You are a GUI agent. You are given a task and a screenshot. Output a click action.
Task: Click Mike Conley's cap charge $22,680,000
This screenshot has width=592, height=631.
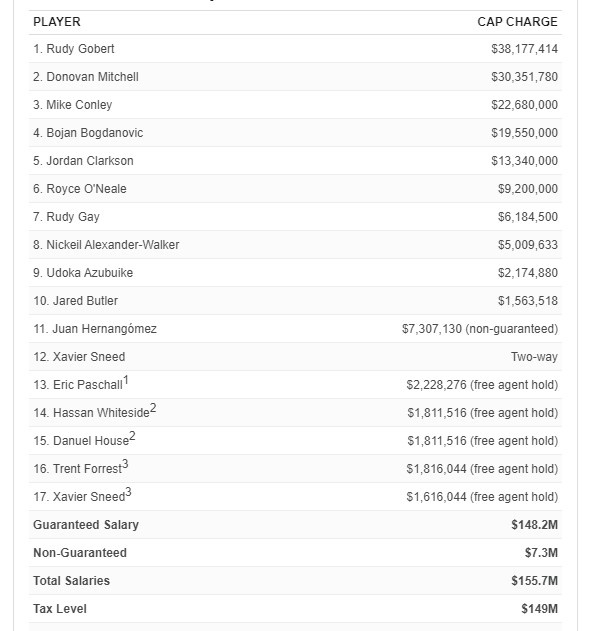point(524,105)
